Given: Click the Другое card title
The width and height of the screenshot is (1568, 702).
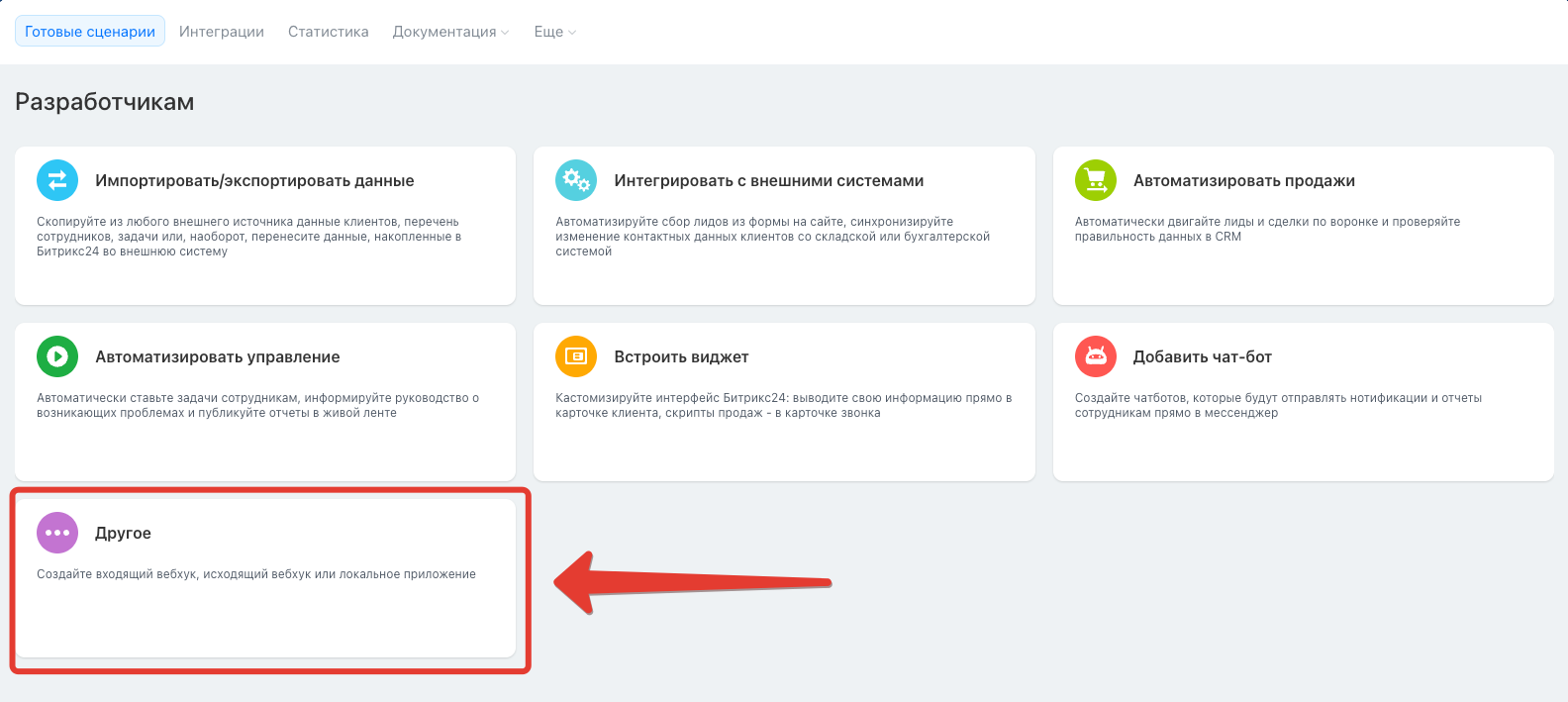Looking at the screenshot, I should [123, 534].
